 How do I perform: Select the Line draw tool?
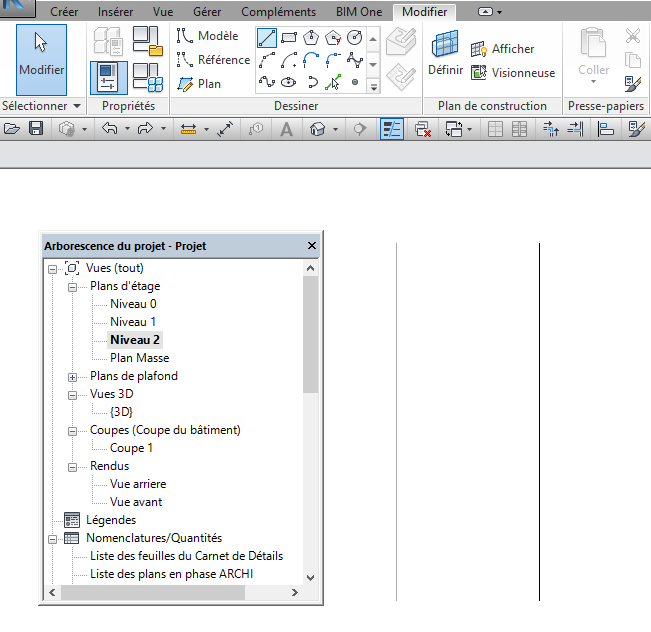point(267,38)
